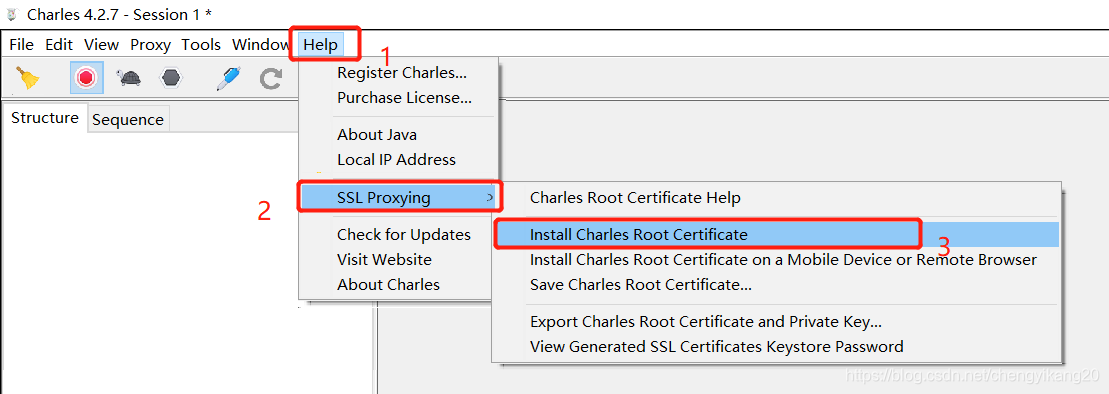Toggle the turtle Throttling icon
This screenshot has height=394, width=1109.
coord(129,78)
